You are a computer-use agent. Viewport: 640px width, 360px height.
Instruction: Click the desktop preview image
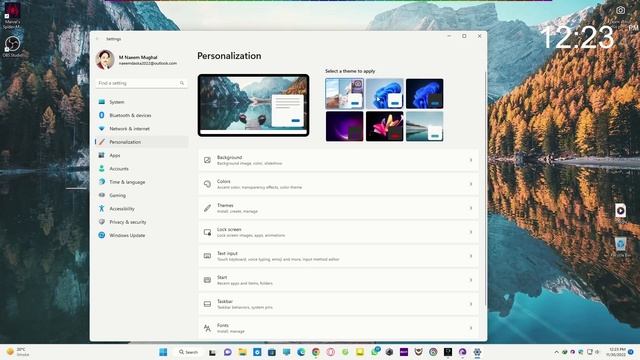pyautogui.click(x=253, y=105)
